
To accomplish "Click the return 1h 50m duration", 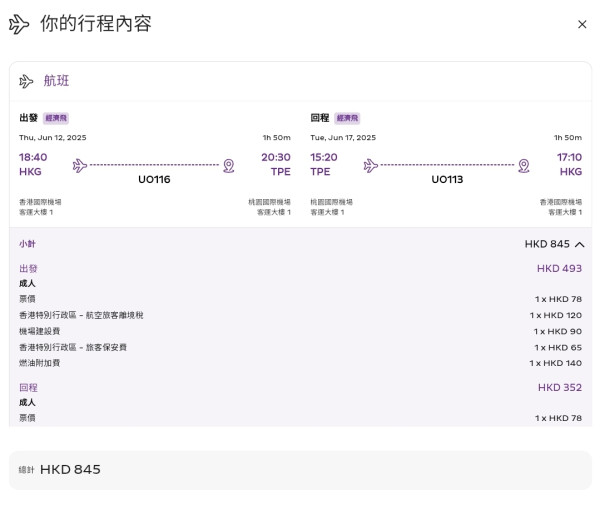I will pos(568,137).
